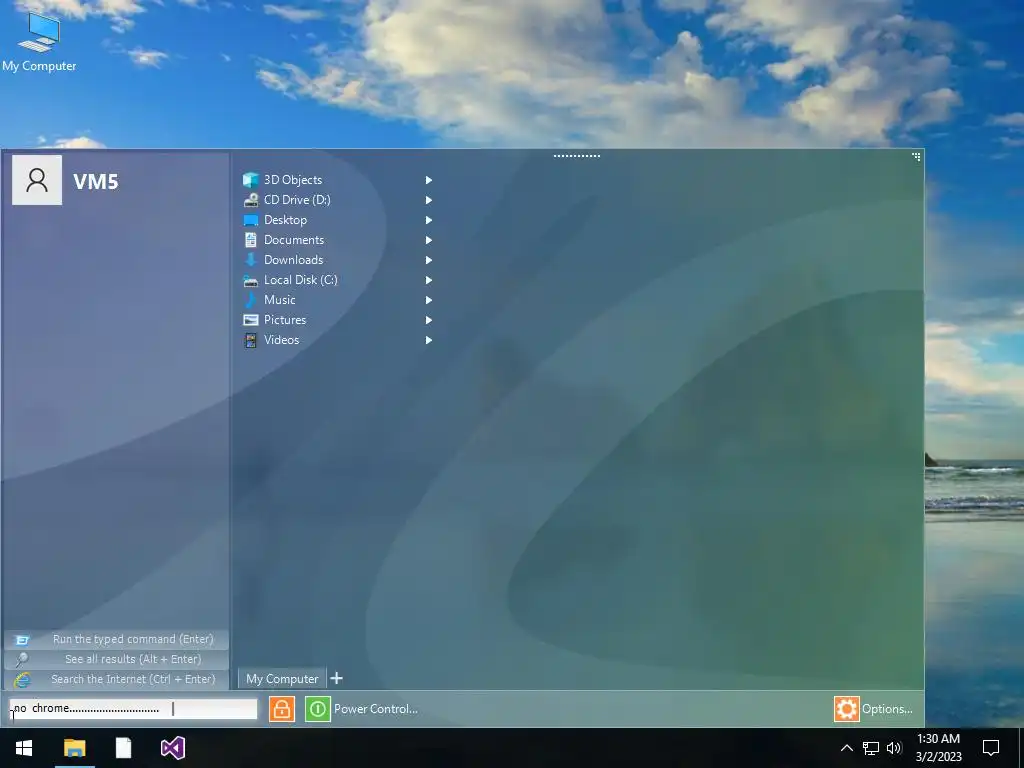Open the Documents icon
The width and height of the screenshot is (1024, 768).
click(x=251, y=240)
